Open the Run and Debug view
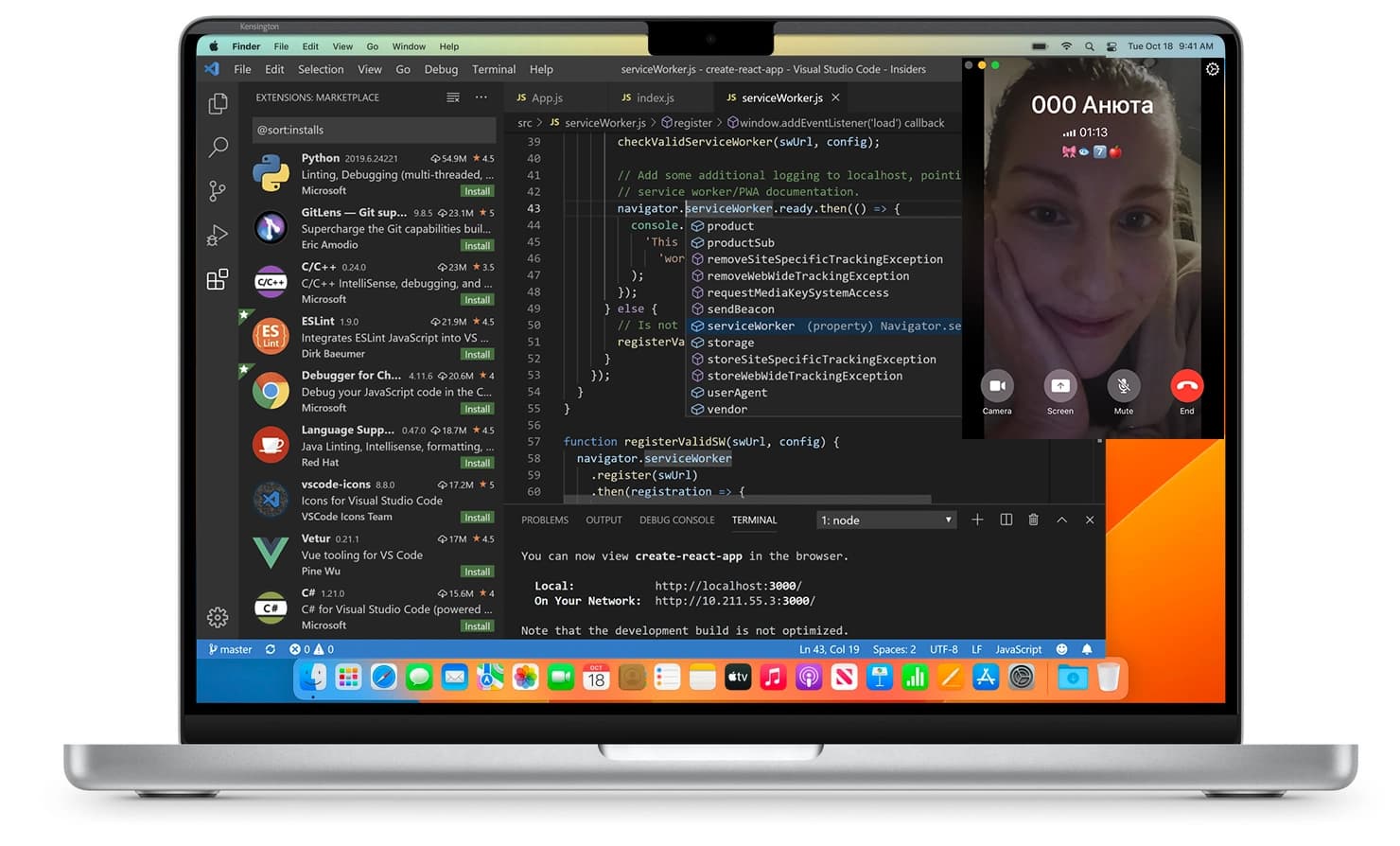 click(x=218, y=236)
